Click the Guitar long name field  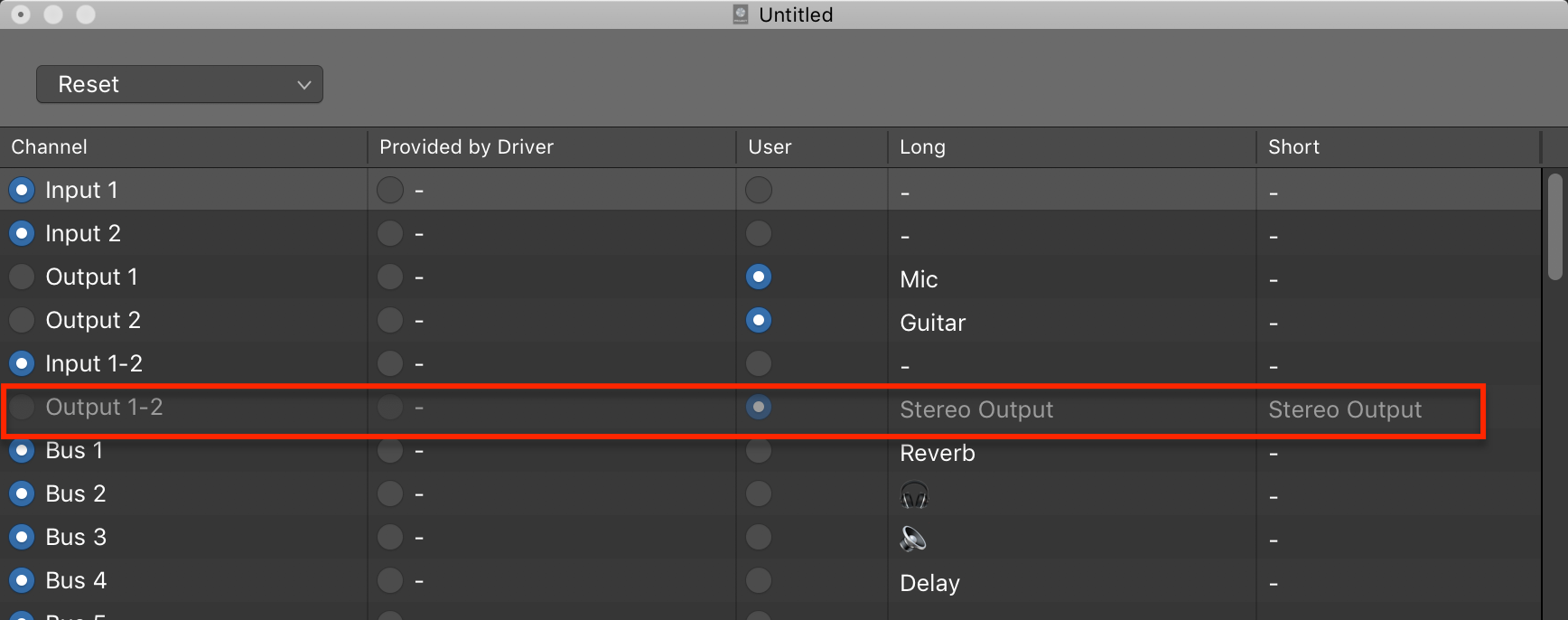tap(932, 323)
